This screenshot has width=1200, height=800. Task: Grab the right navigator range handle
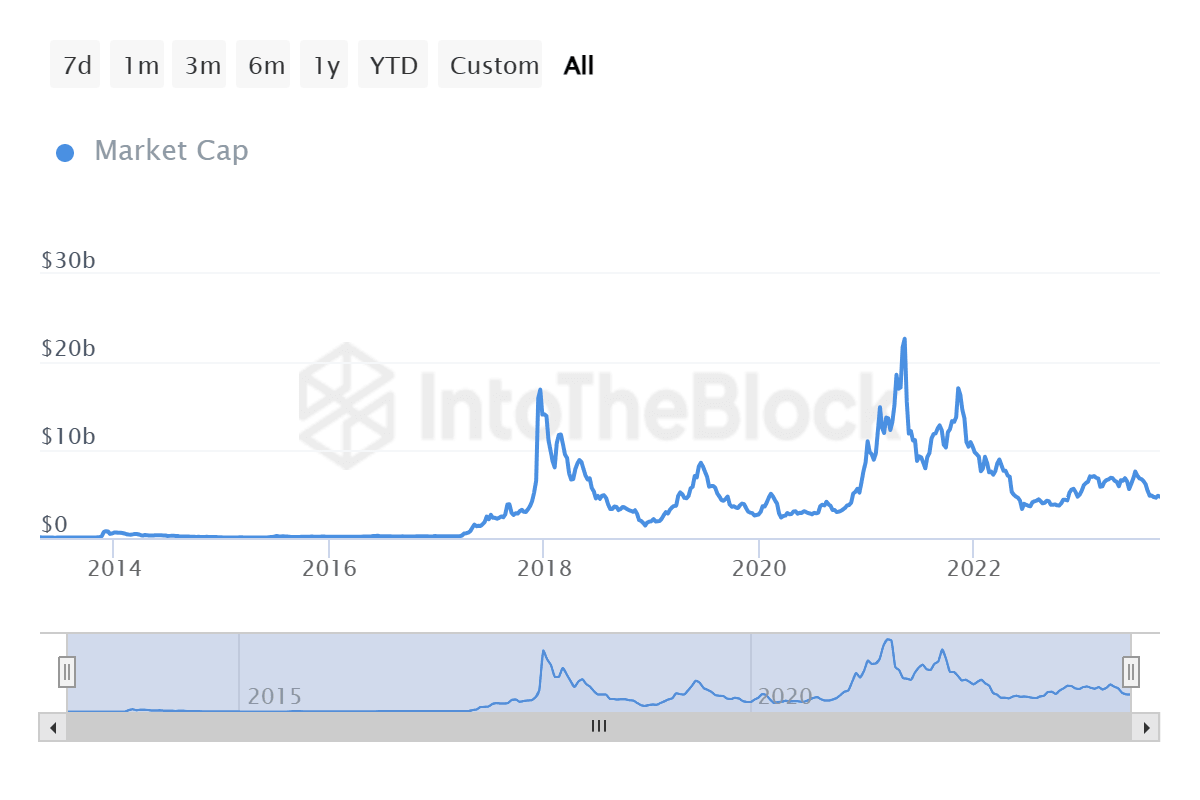(1131, 670)
